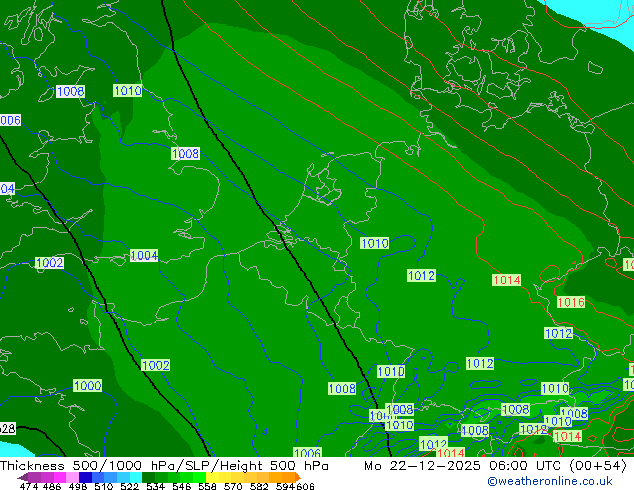634x490 pixels.
Task: Click the white-boxed 1004 isobar label
Action: coord(144,256)
